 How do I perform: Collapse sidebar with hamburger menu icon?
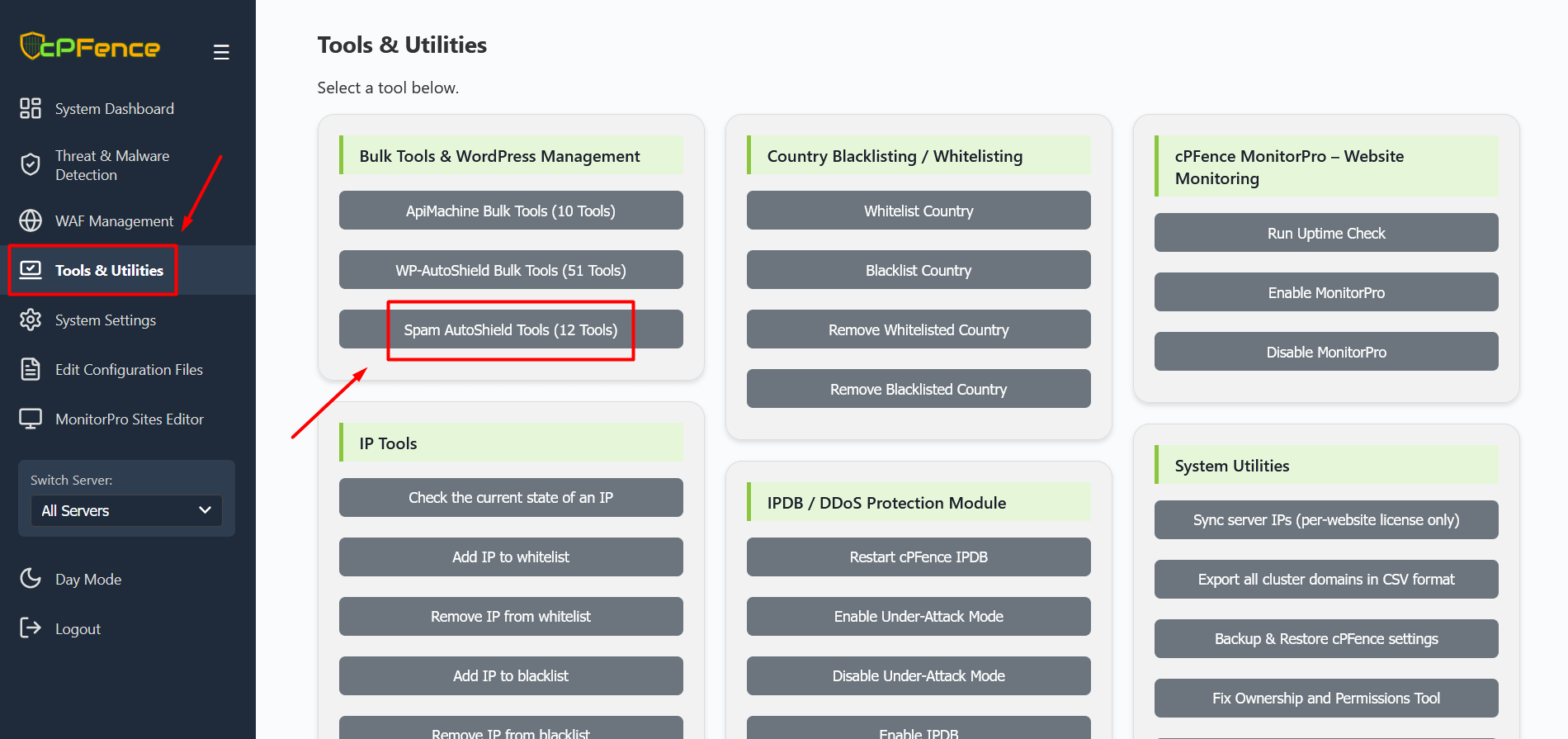(x=221, y=52)
